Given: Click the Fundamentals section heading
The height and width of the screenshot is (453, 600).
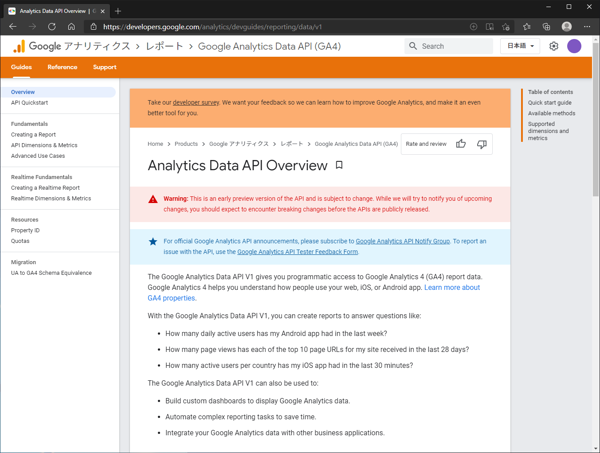Looking at the screenshot, I should click(29, 124).
